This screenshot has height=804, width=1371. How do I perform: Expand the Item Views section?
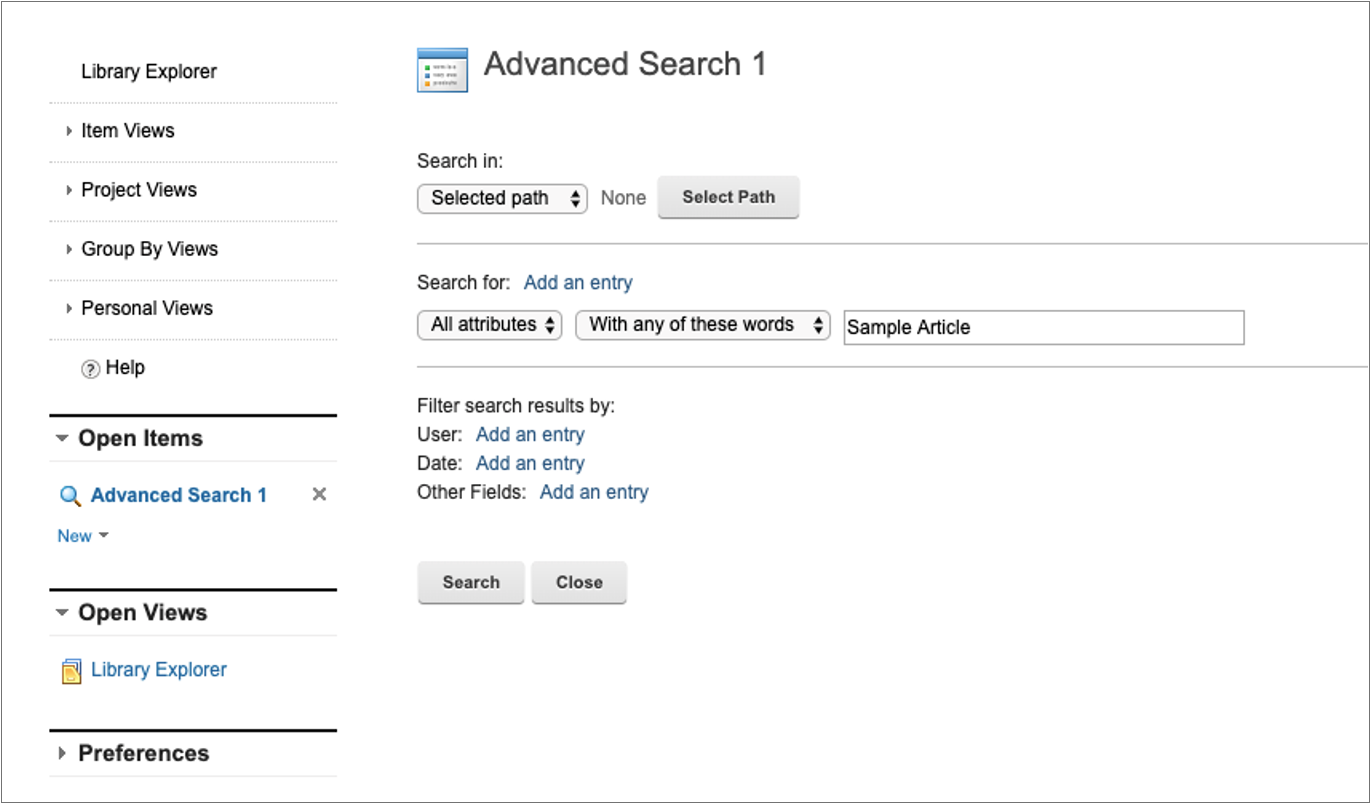click(69, 131)
